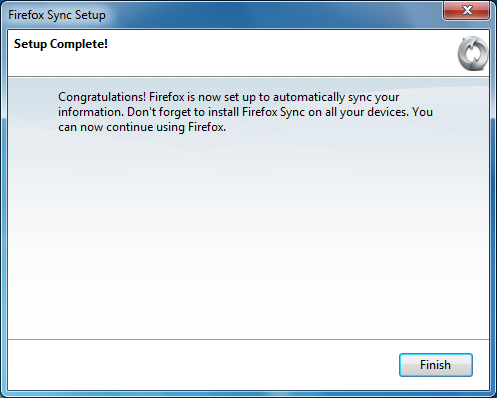This screenshot has height=398, width=497.
Task: Click the Firefox Sync Setup title text
Action: point(57,15)
